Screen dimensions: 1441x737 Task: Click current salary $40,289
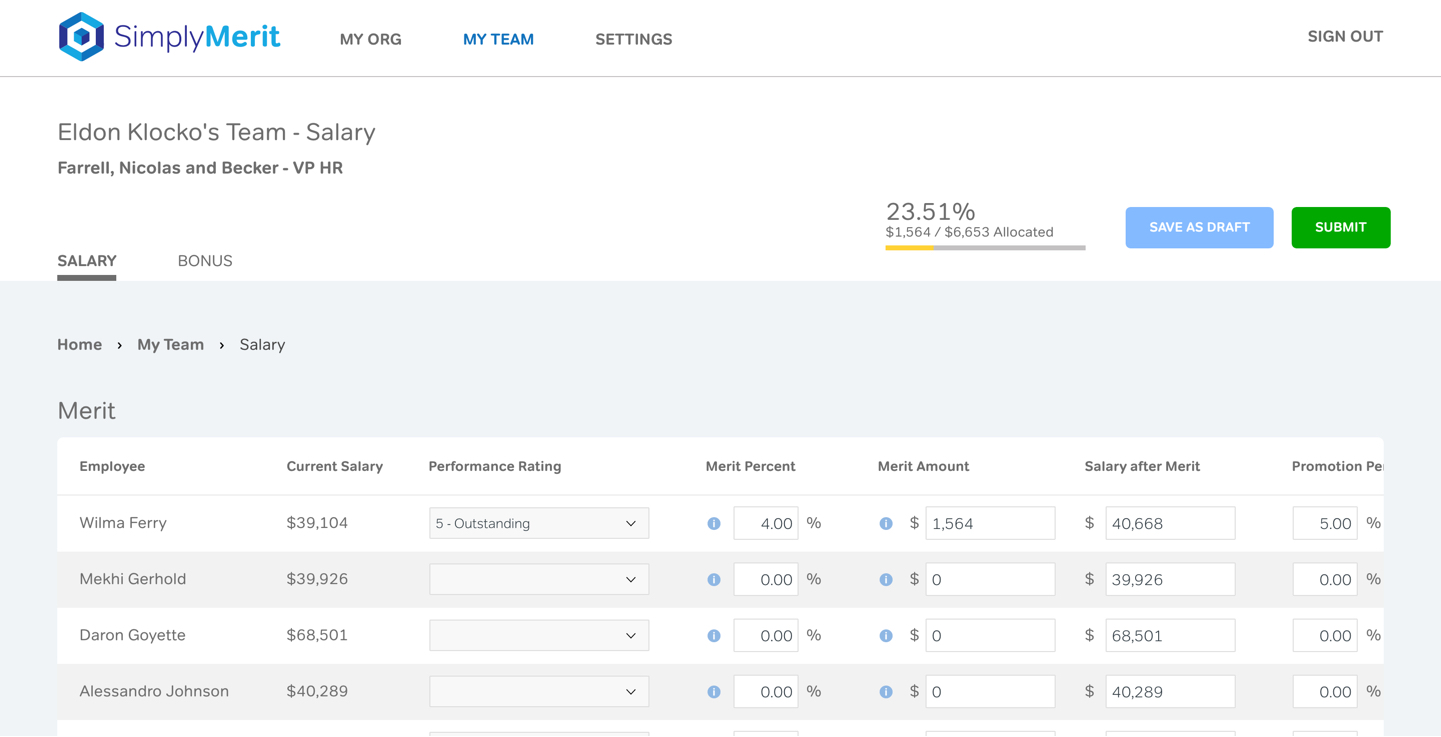pyautogui.click(x=317, y=691)
